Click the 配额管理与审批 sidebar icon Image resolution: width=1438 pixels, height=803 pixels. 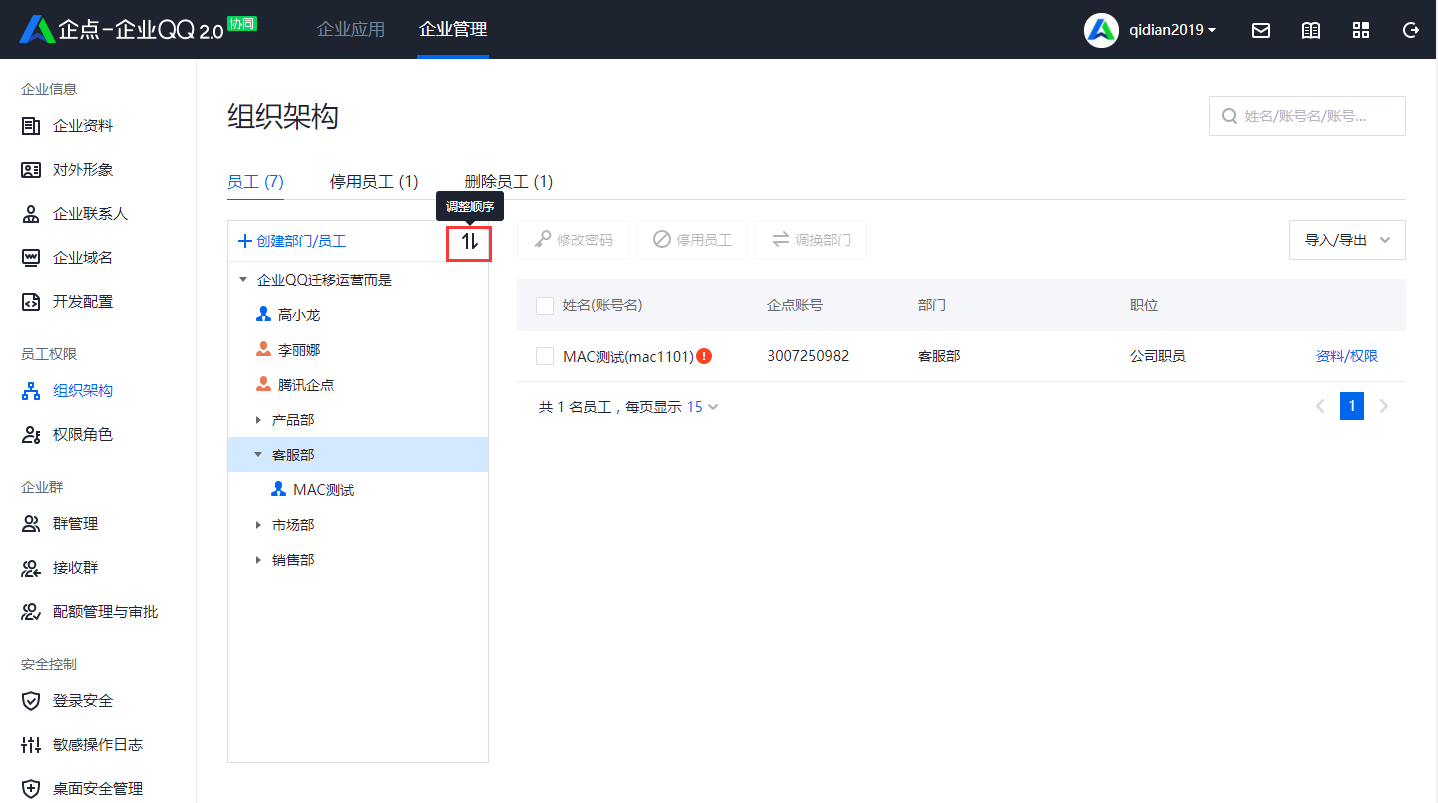(x=31, y=612)
